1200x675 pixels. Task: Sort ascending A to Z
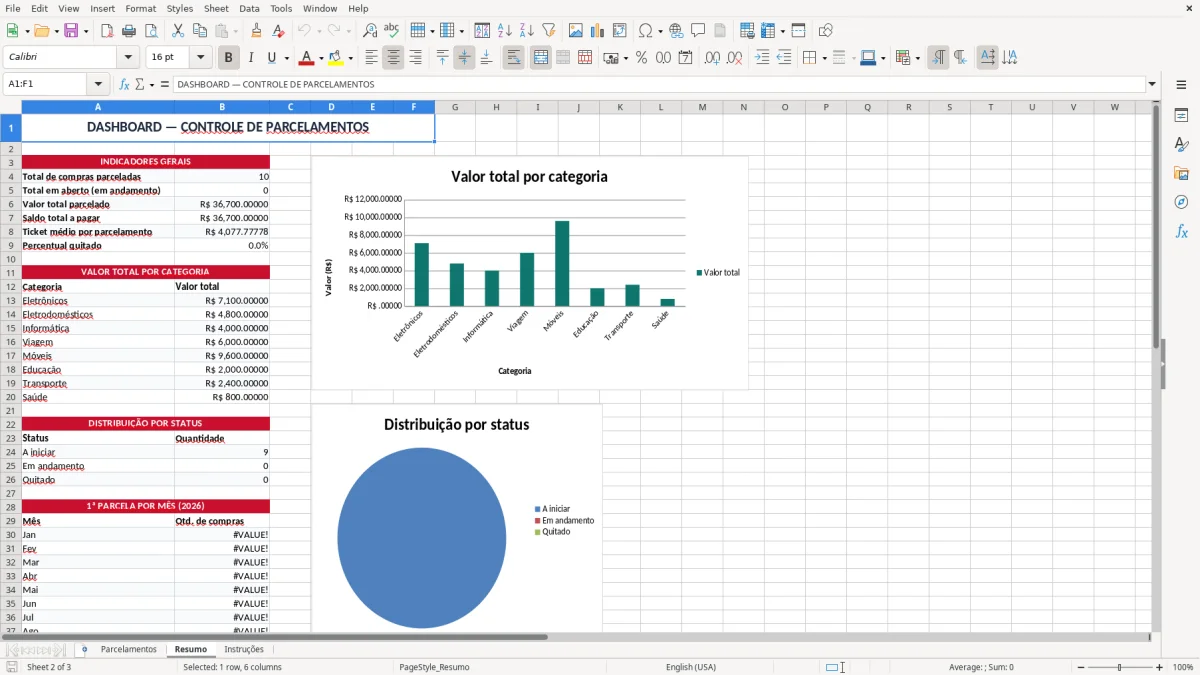505,31
